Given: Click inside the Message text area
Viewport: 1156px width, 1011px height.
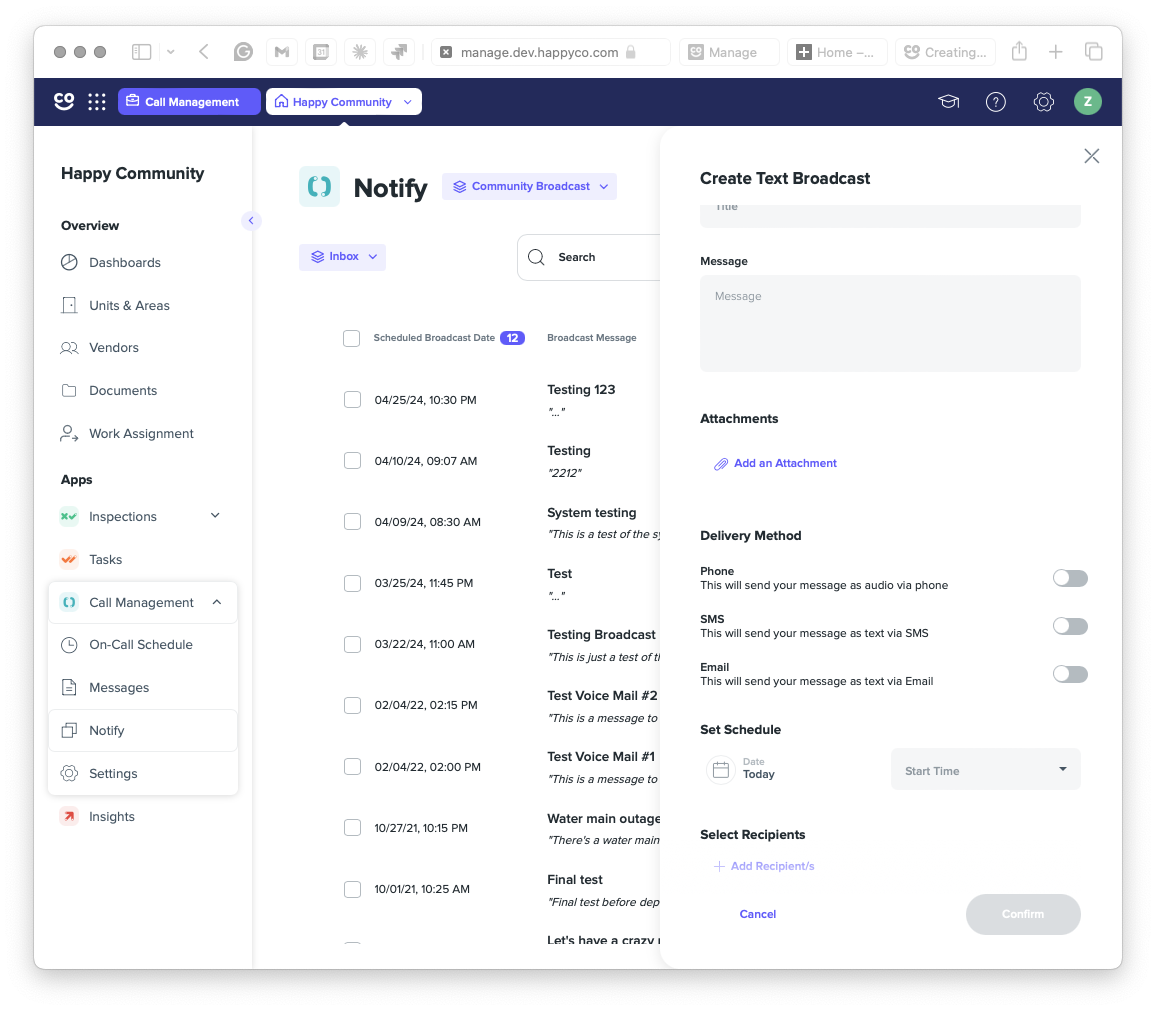Looking at the screenshot, I should point(890,323).
